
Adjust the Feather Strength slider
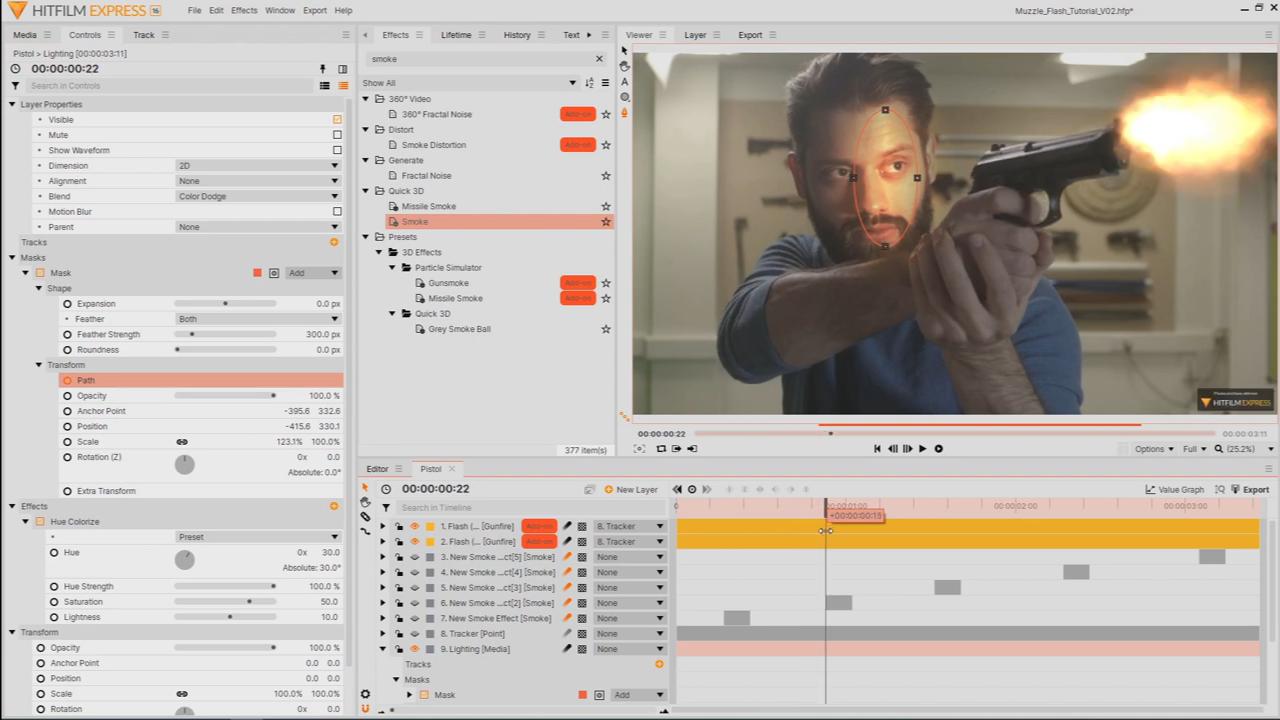(x=225, y=334)
